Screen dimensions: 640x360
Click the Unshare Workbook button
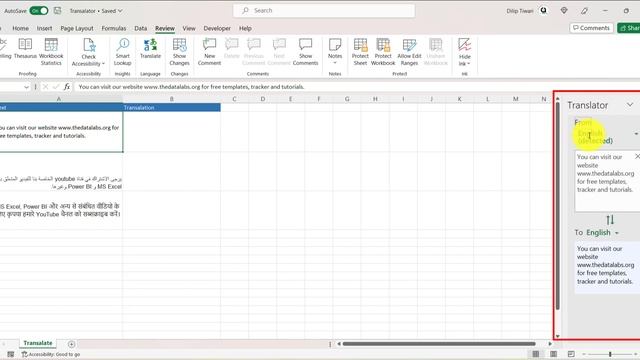pos(436,52)
